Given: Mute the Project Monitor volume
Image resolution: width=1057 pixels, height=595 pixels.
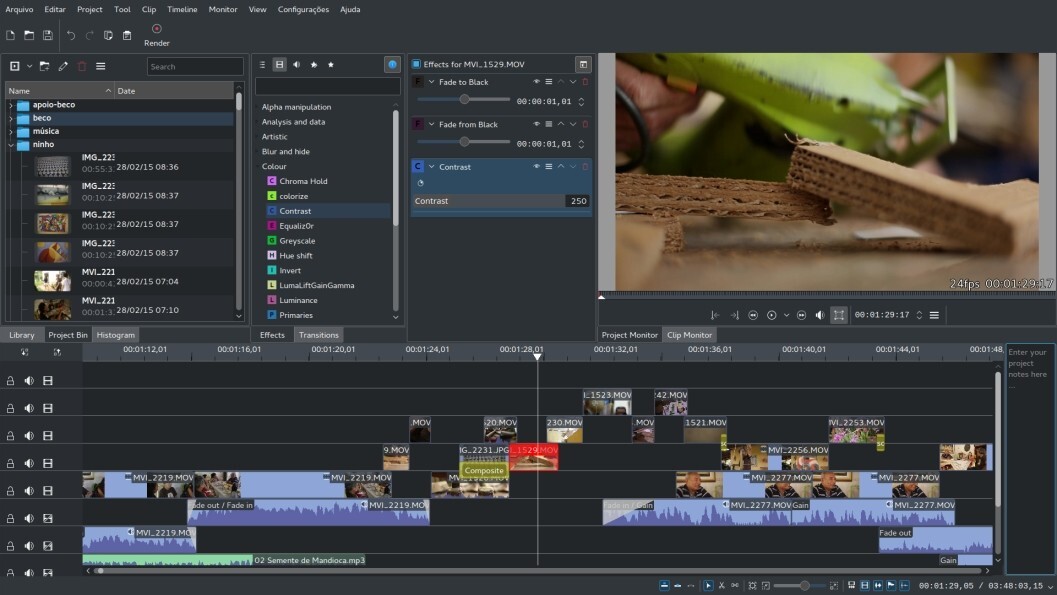Looking at the screenshot, I should (x=820, y=314).
